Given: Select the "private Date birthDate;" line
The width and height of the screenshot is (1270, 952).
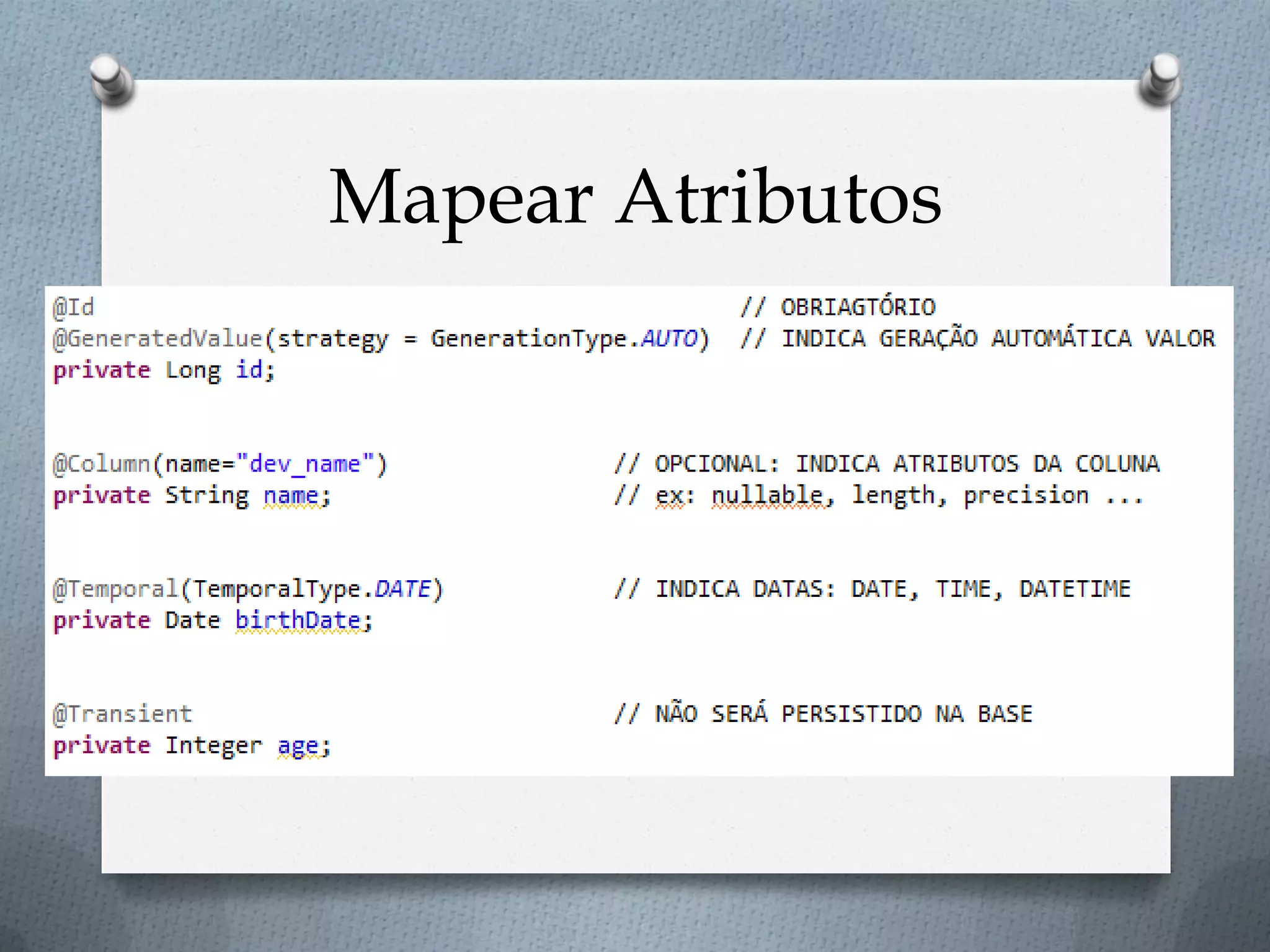Looking at the screenshot, I should 213,621.
